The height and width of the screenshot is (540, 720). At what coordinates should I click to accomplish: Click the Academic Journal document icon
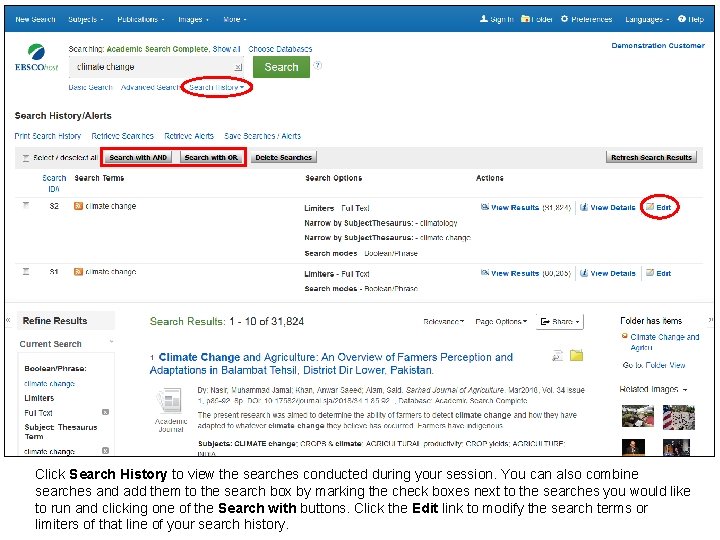pyautogui.click(x=169, y=401)
